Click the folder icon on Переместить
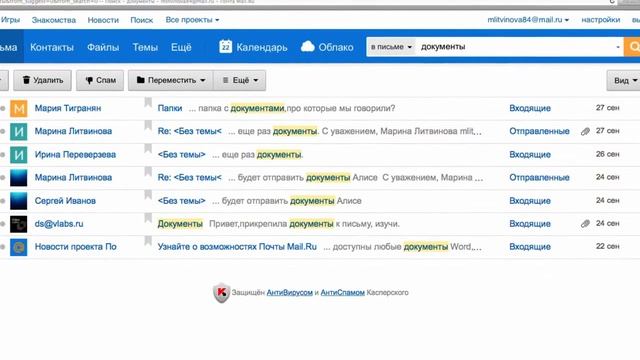This screenshot has height=360, width=640. pyautogui.click(x=141, y=80)
